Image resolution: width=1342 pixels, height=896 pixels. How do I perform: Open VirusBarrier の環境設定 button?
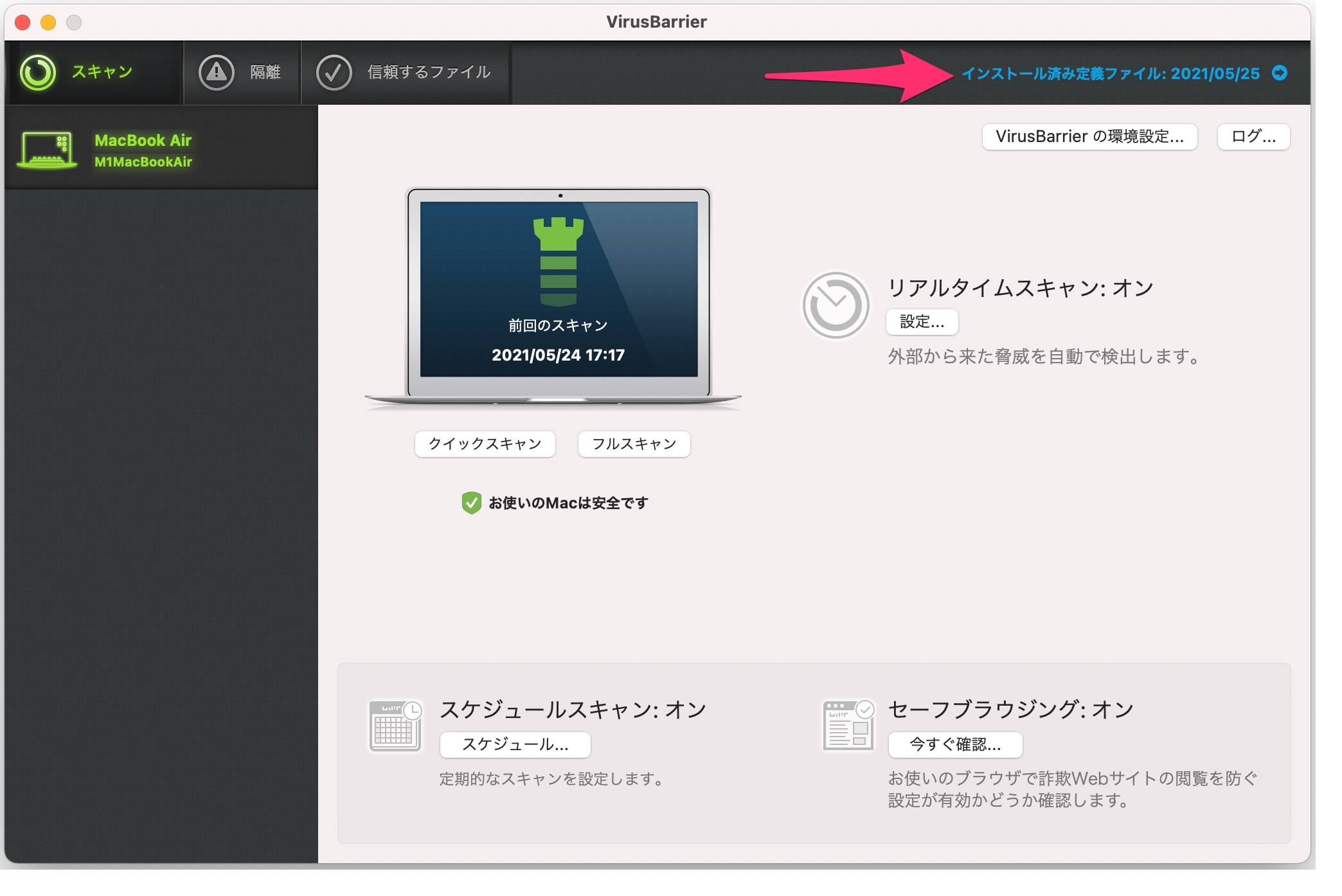coord(1089,137)
